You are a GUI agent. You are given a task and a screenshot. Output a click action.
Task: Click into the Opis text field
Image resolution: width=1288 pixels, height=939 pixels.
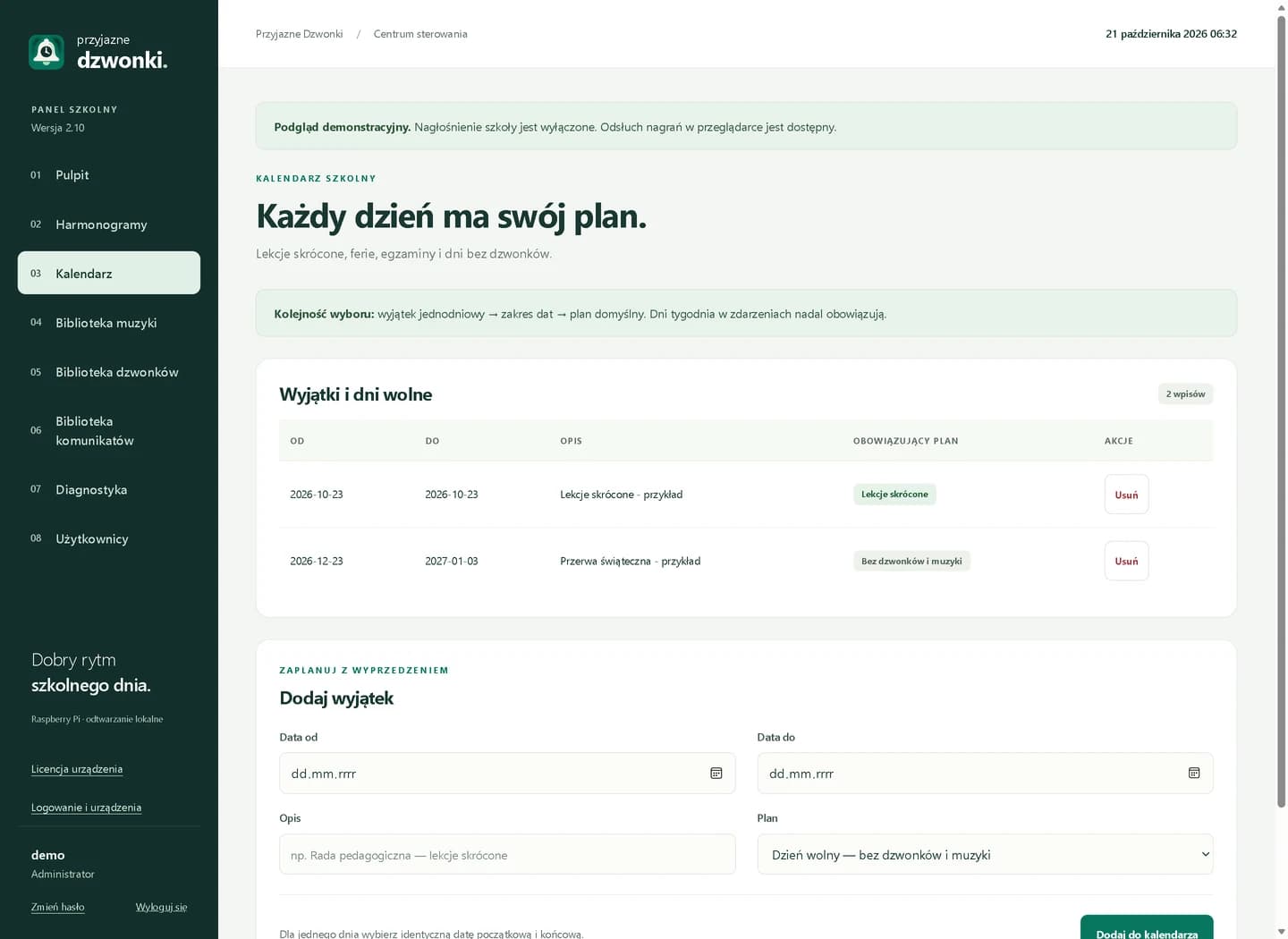(507, 854)
